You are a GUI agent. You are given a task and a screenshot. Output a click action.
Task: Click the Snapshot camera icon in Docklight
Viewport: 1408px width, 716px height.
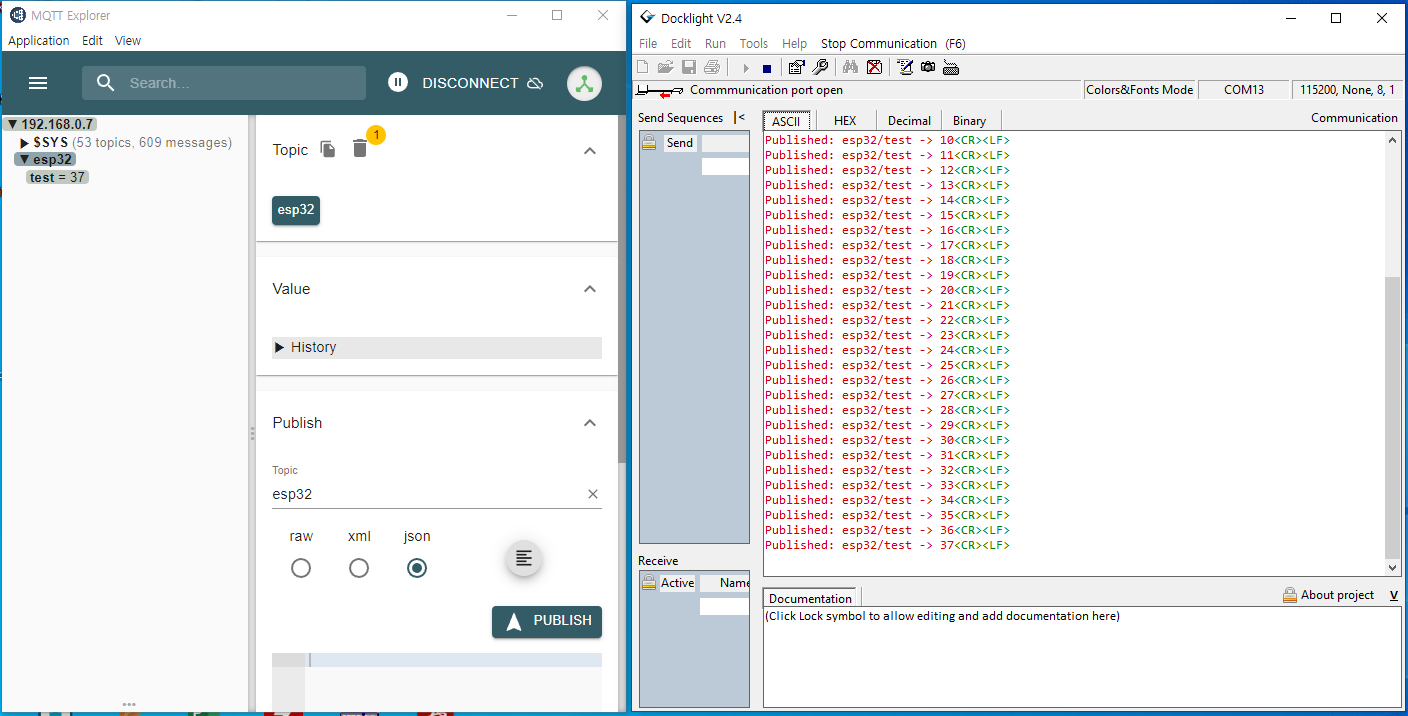[928, 67]
